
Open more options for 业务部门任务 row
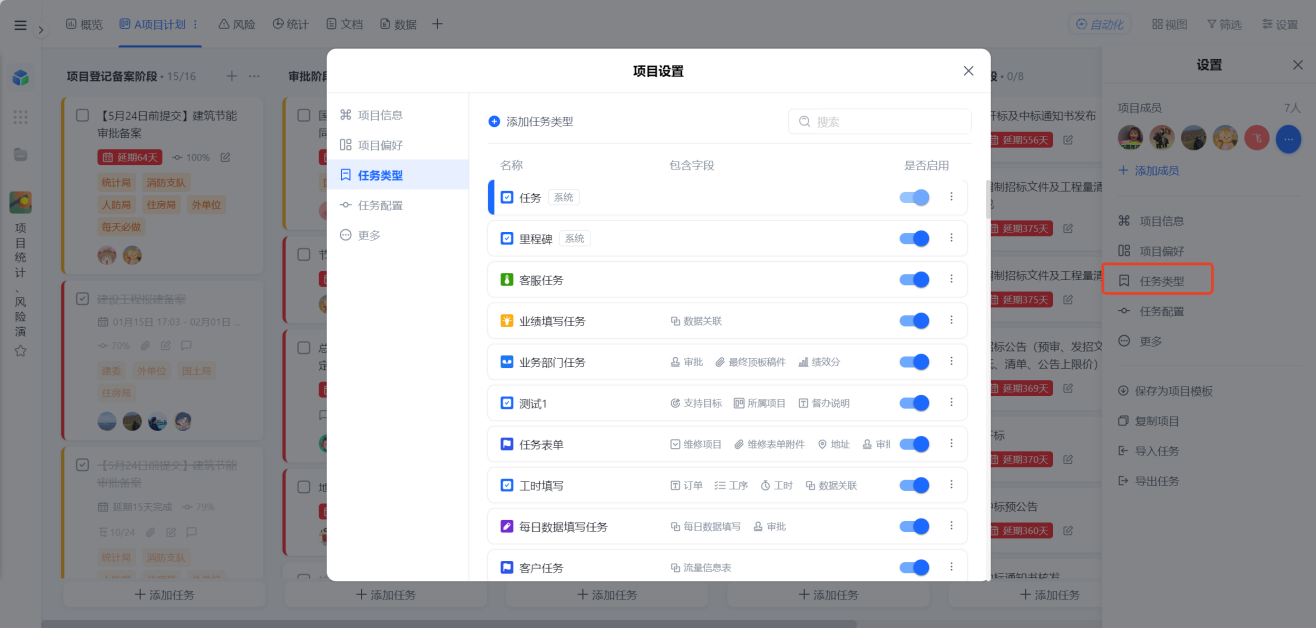coord(951,361)
